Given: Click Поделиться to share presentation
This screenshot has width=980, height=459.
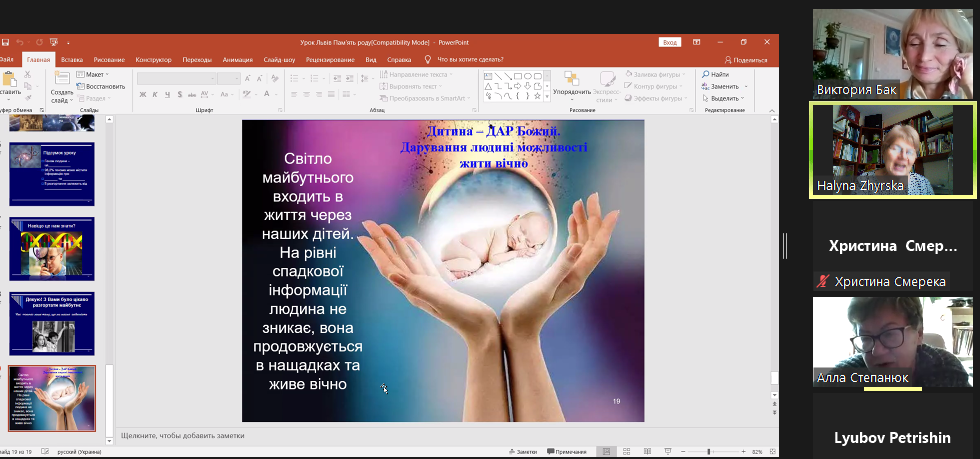Looking at the screenshot, I should (746, 60).
